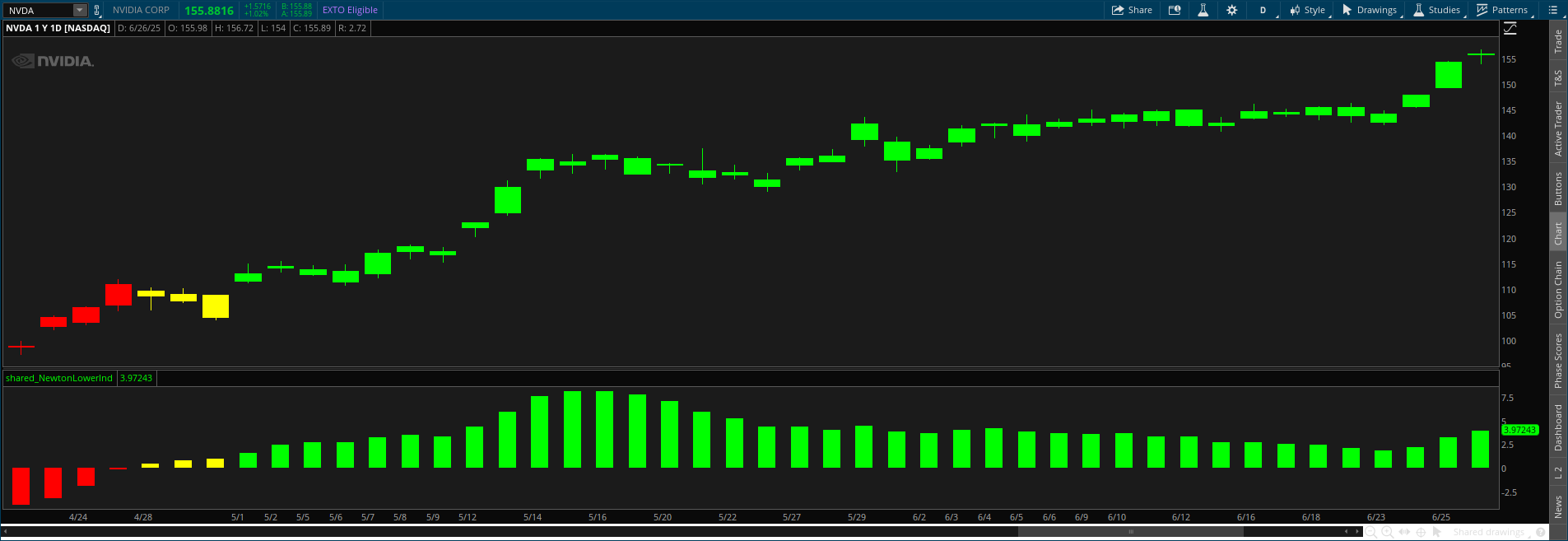Open the News side tab
This screenshot has height=541, width=1568.
[x=1557, y=506]
